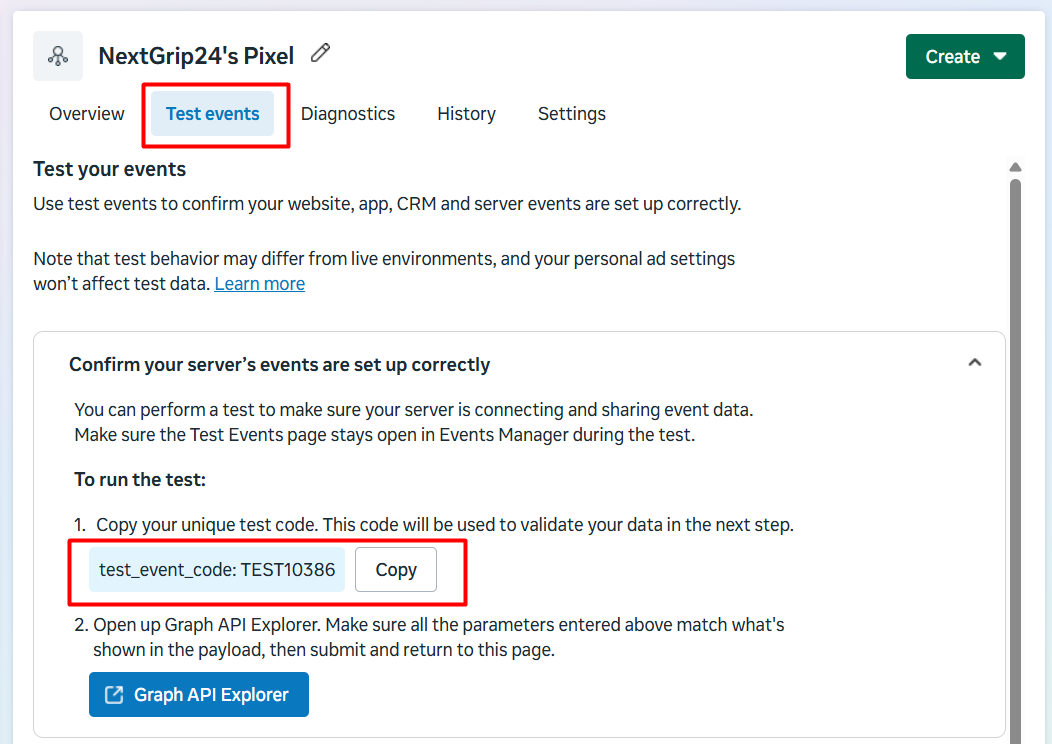This screenshot has height=744, width=1052.
Task: Click the 'Confirm your server's events' section header
Action: click(x=280, y=365)
